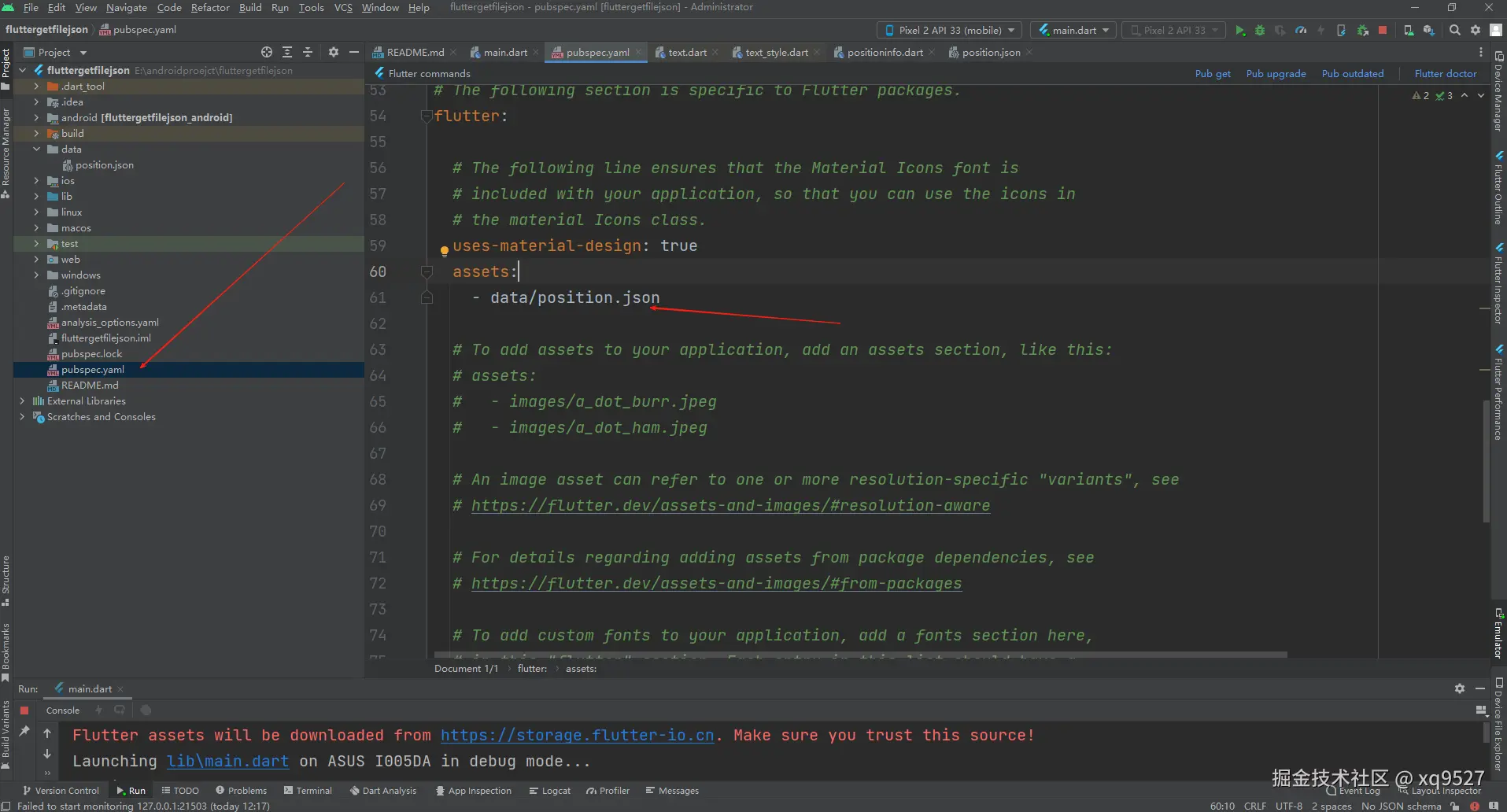
Task: Open the Refactor menu
Action: (210, 8)
